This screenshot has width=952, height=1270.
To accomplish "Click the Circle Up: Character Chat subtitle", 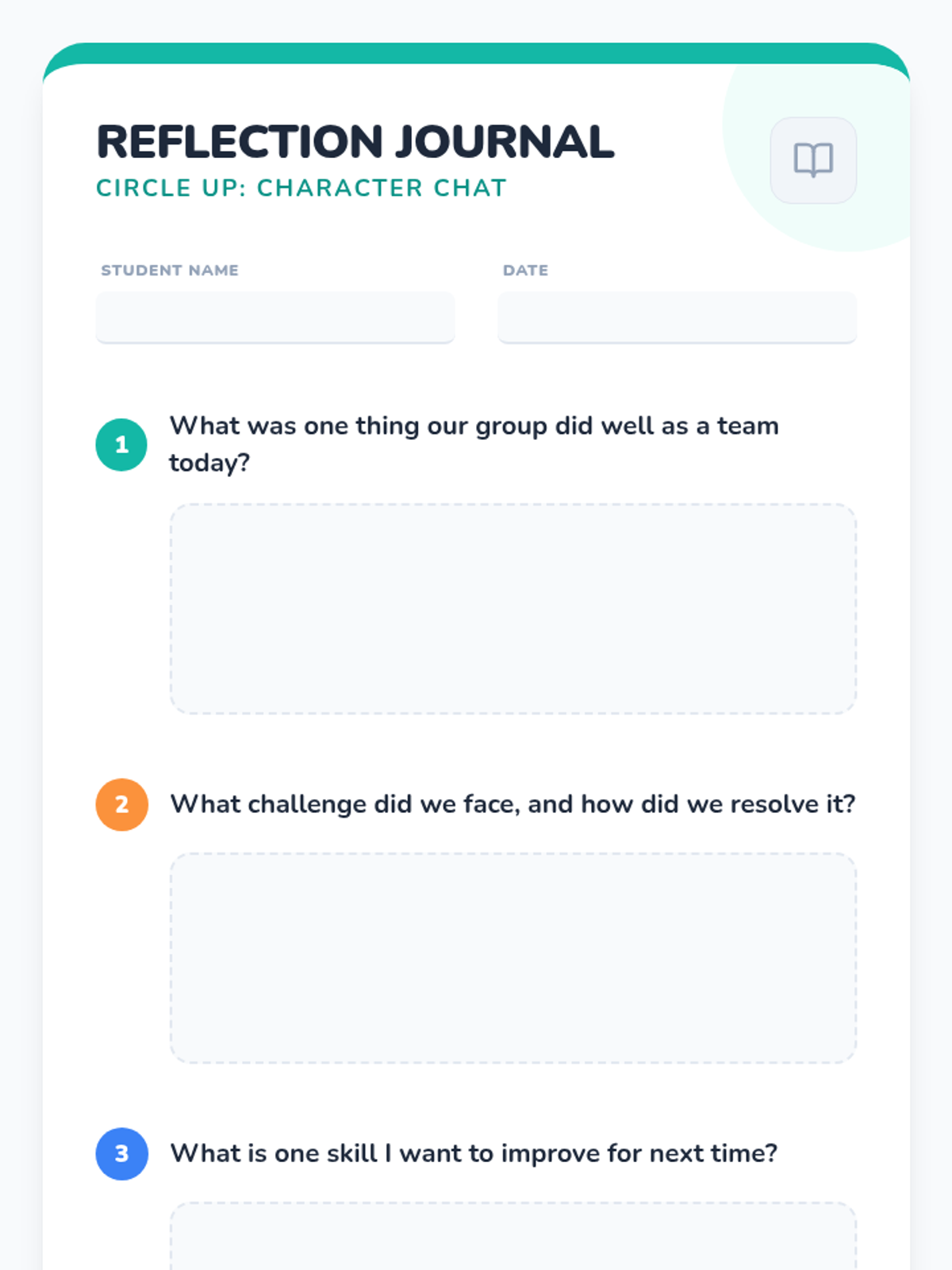I will [x=301, y=188].
